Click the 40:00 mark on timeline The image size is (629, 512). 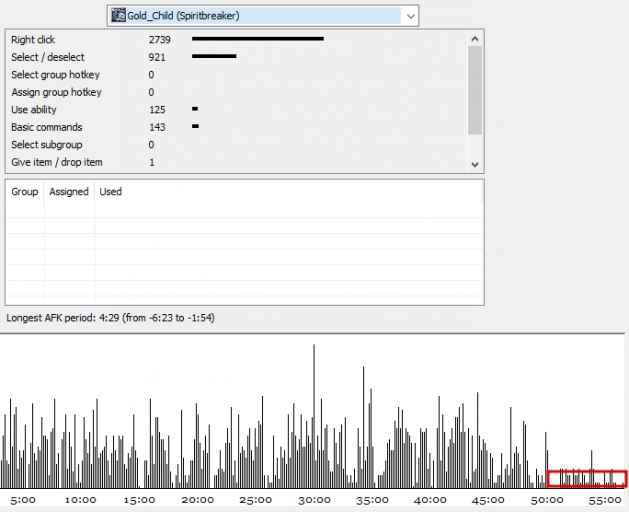[430, 500]
